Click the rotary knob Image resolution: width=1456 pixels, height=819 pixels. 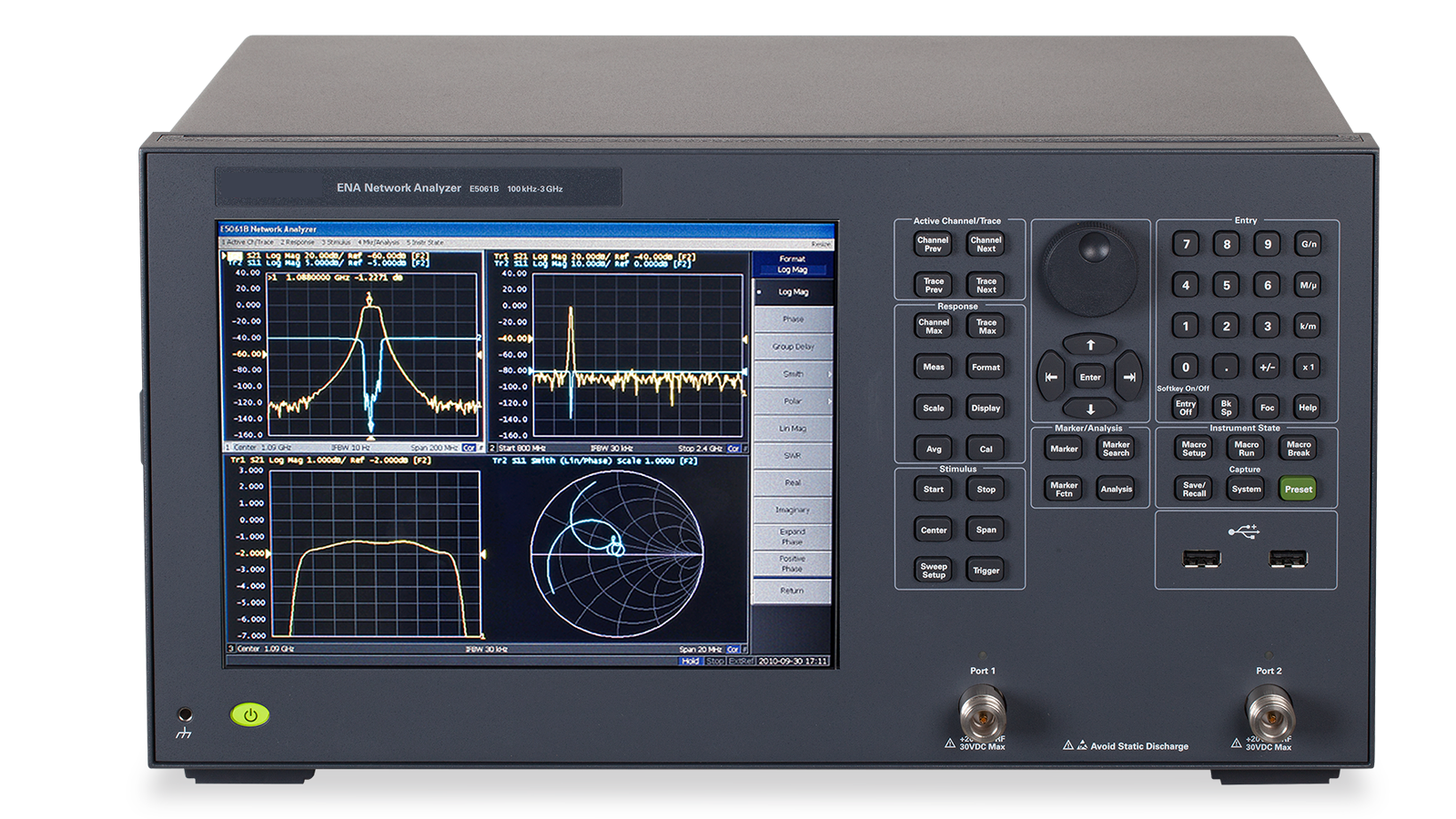click(1090, 269)
